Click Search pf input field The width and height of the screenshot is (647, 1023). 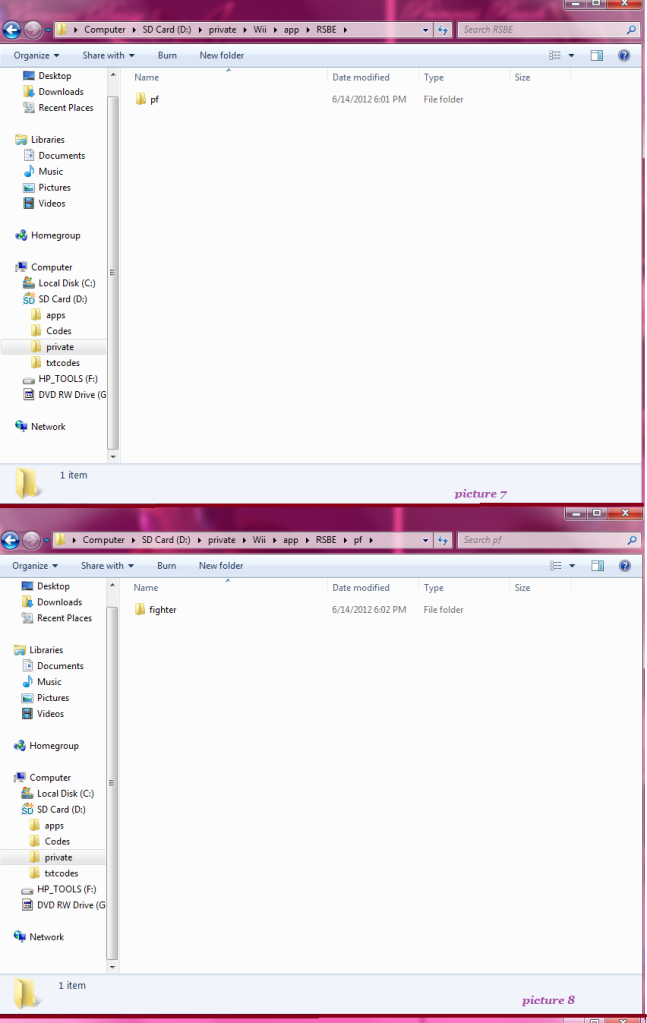pyautogui.click(x=541, y=540)
